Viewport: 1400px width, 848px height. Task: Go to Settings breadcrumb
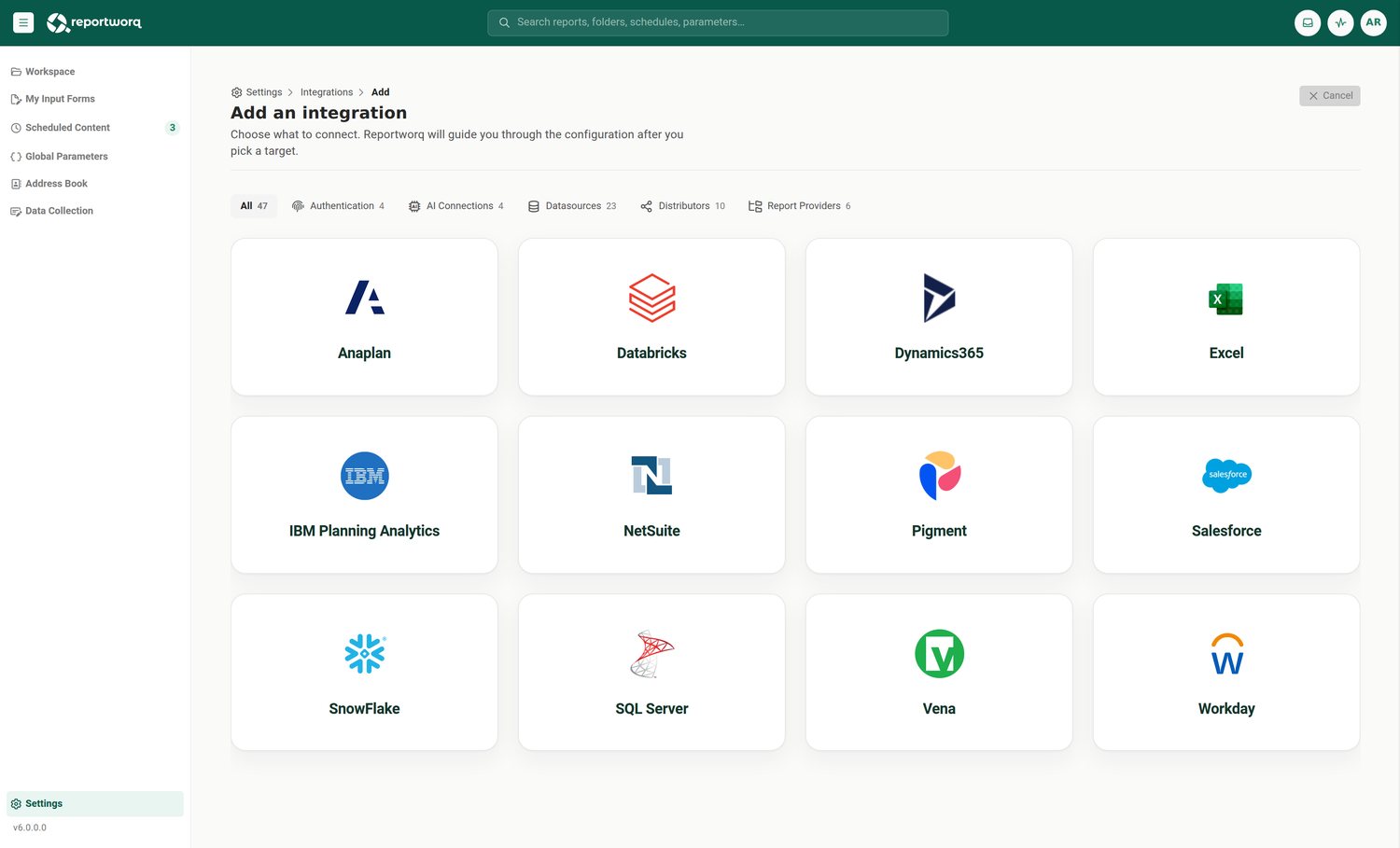[x=257, y=92]
